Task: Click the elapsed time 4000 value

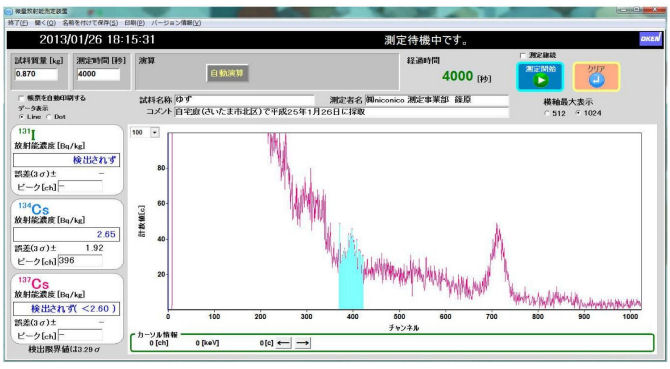Action: click(x=457, y=76)
